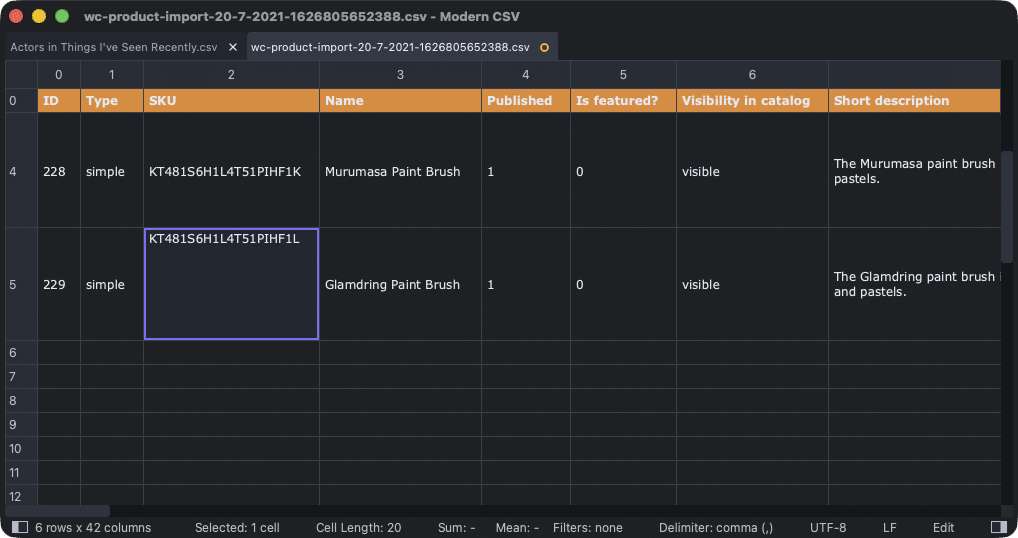Click the Edit mode status entry
The width and height of the screenshot is (1018, 538).
tap(943, 528)
